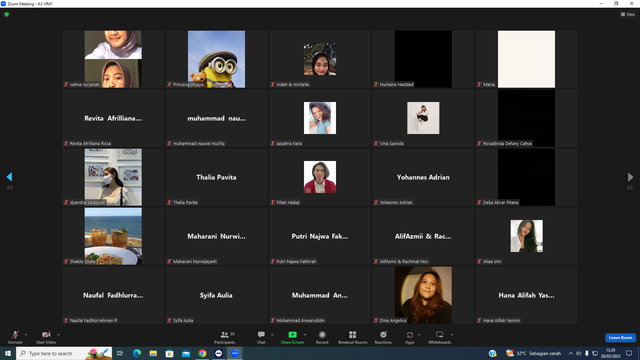Open the Windows Start menu

(x=8, y=353)
